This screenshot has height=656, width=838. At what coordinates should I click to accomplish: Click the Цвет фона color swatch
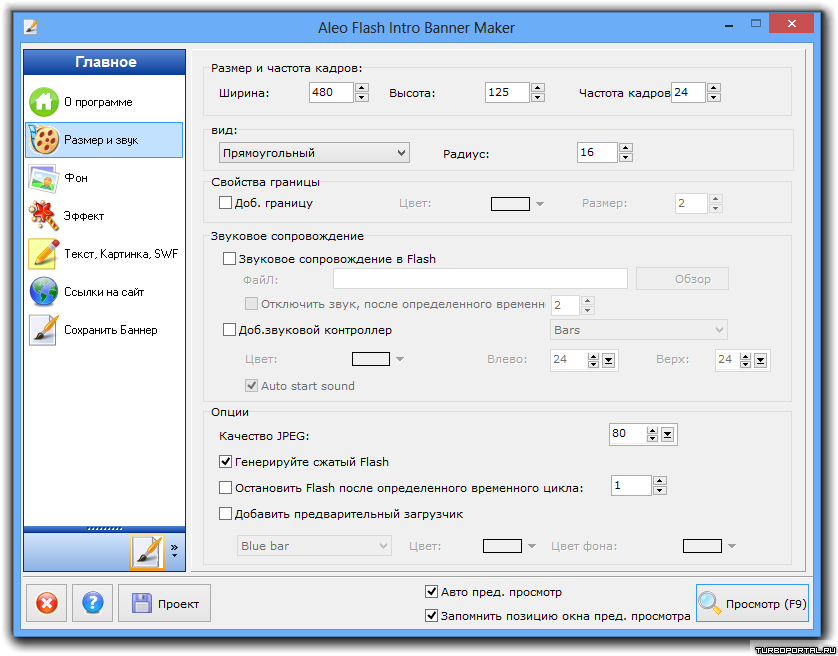point(702,546)
